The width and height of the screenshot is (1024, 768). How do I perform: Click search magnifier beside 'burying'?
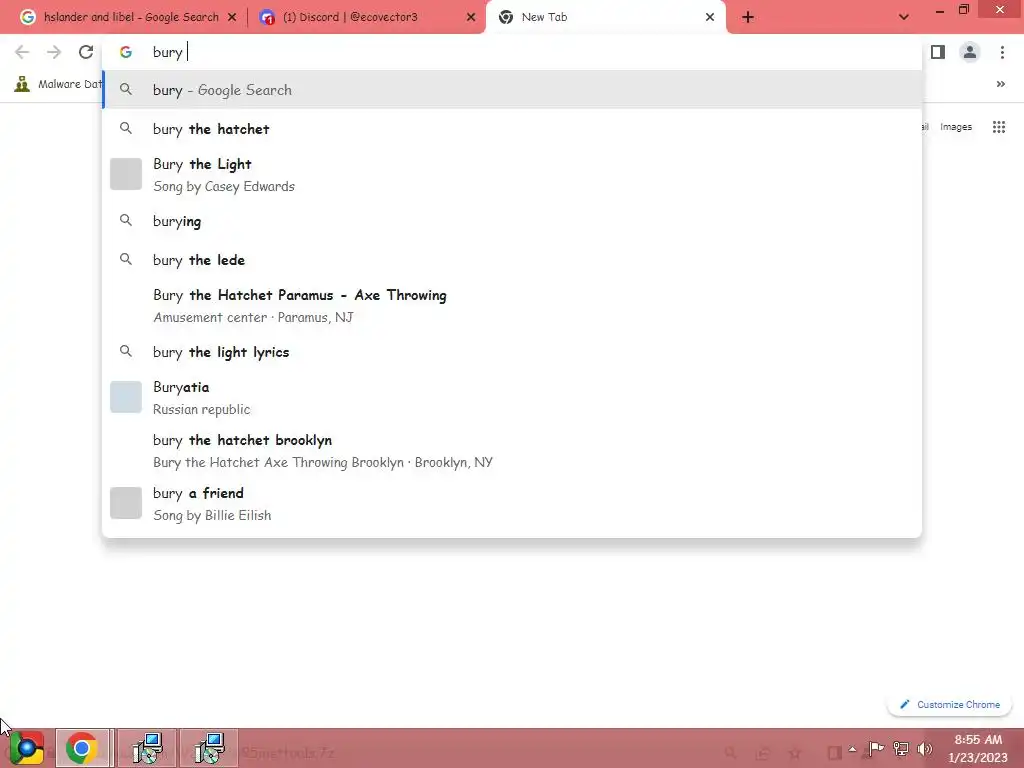[x=126, y=221]
